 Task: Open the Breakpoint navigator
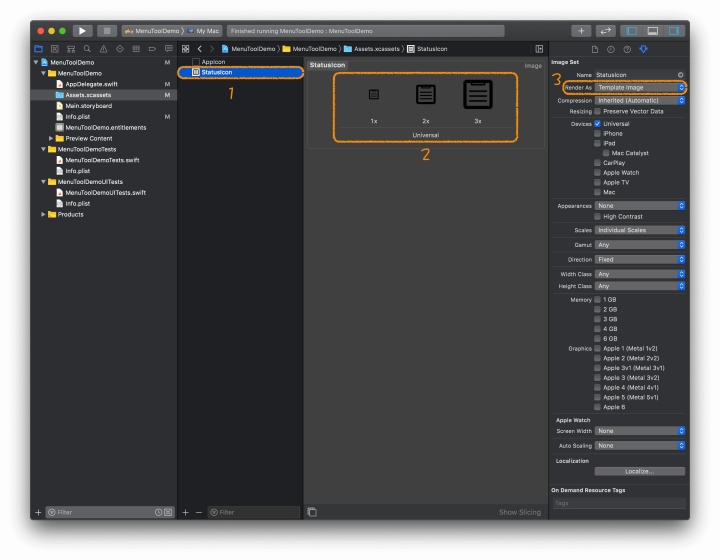[152, 49]
